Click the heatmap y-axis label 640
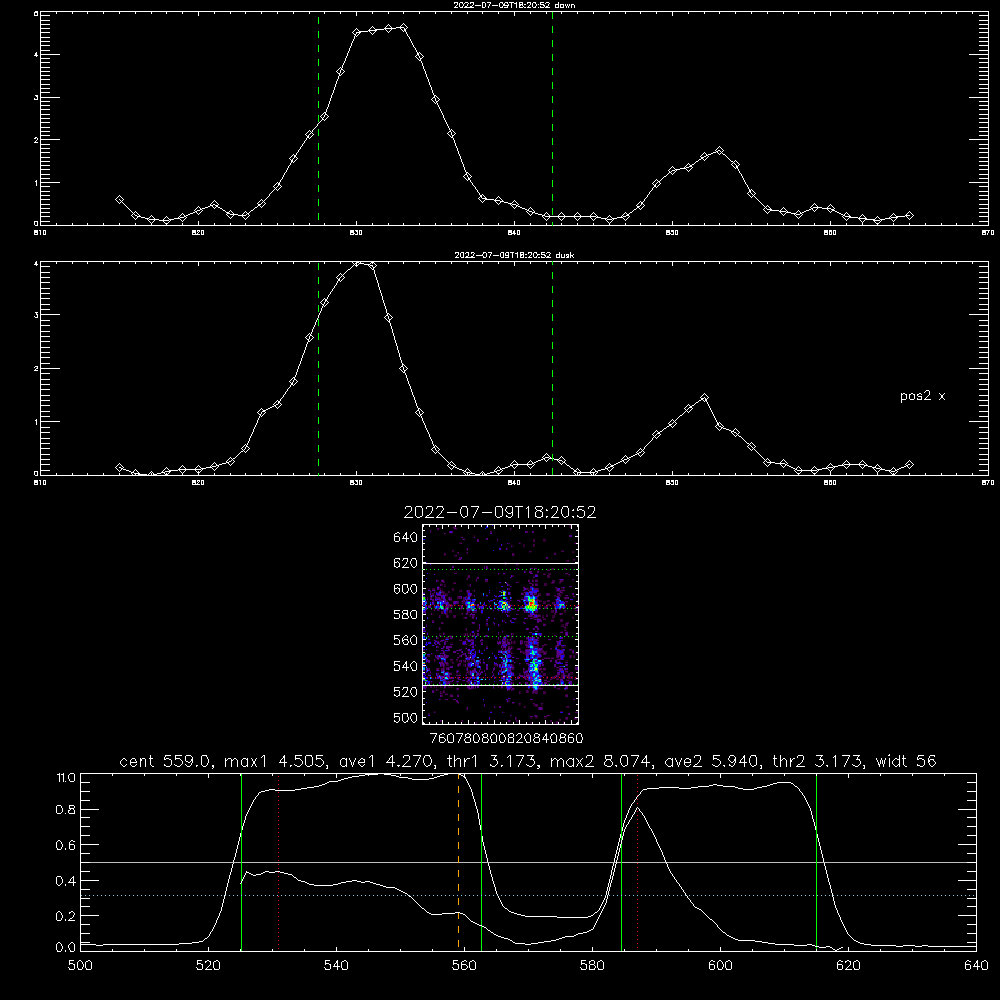This screenshot has height=1000, width=1000. (x=406, y=538)
